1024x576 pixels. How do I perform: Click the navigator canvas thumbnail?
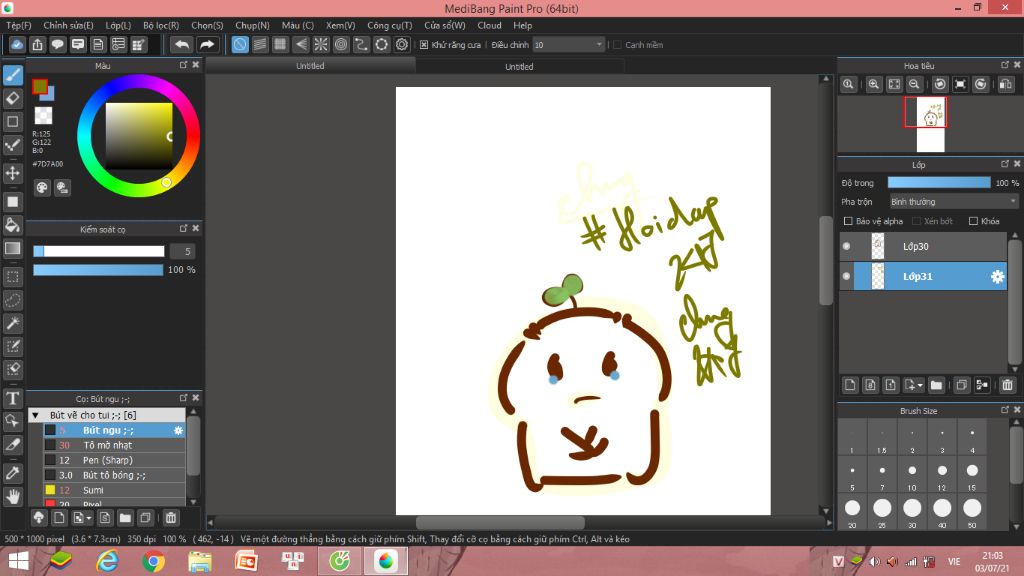pyautogui.click(x=931, y=124)
